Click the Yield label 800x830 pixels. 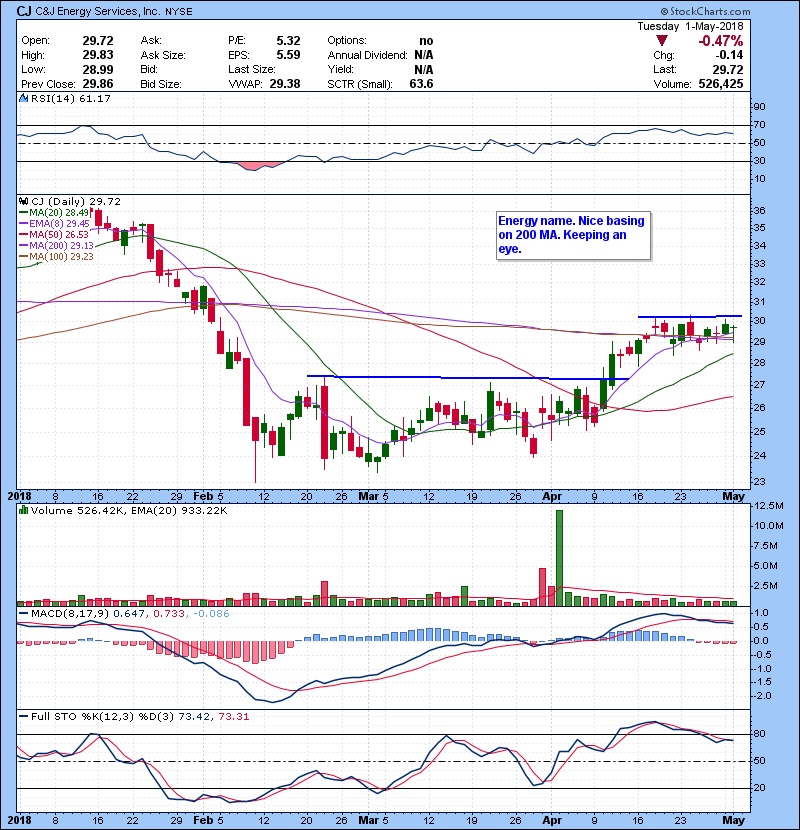pyautogui.click(x=340, y=69)
